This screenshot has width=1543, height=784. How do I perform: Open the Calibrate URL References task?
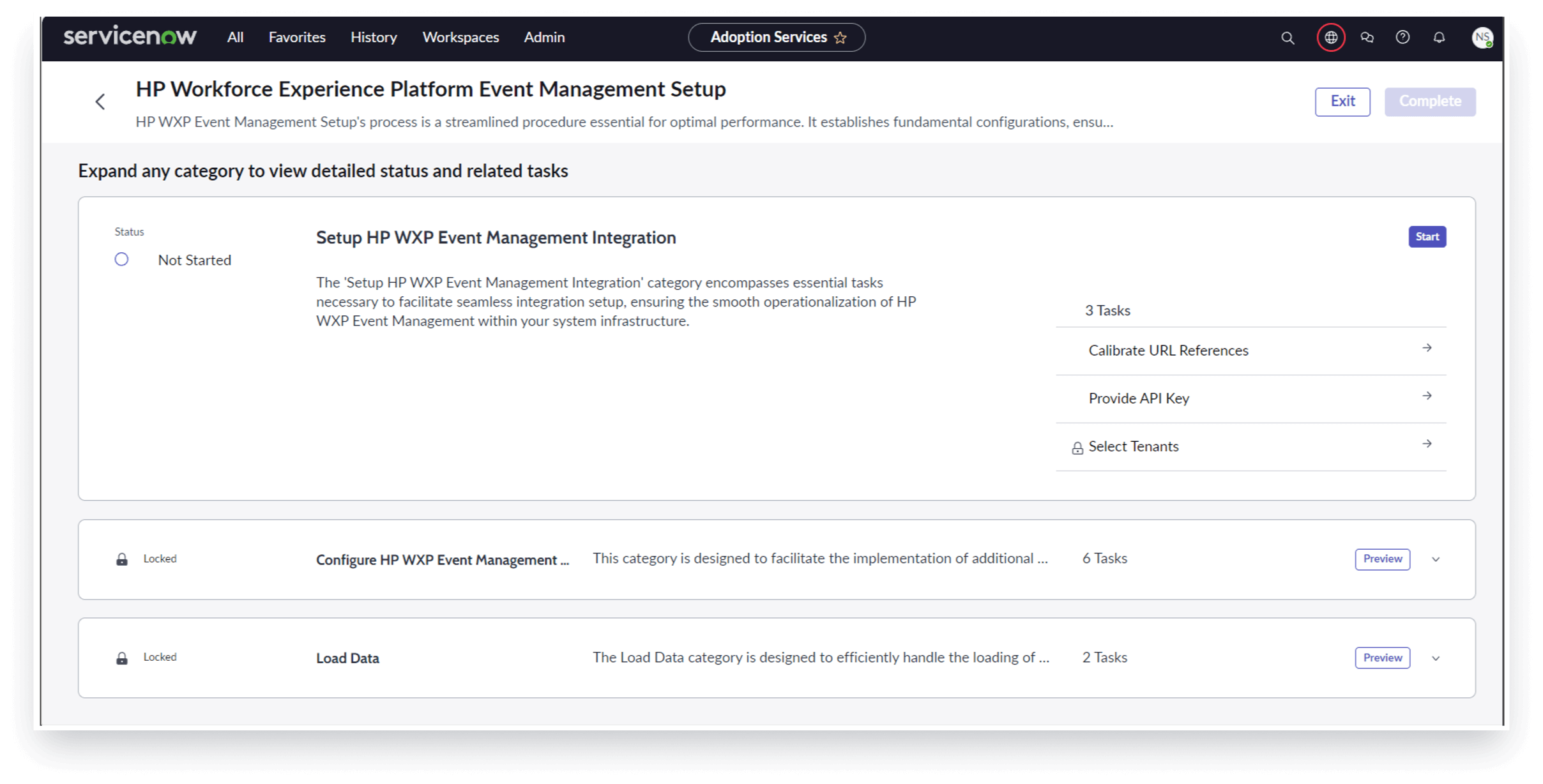click(1250, 351)
